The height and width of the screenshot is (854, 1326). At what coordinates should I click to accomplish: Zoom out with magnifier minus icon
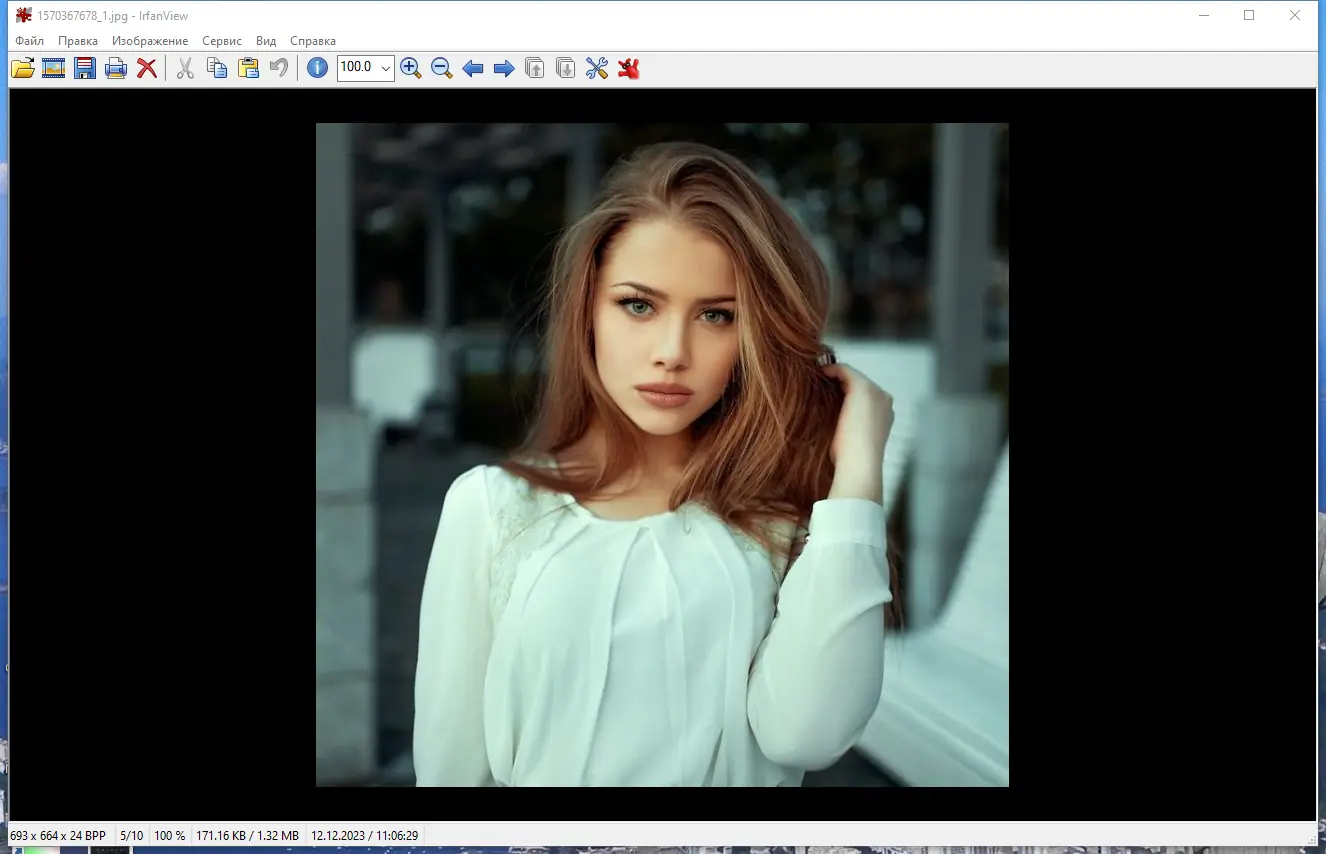click(x=441, y=68)
